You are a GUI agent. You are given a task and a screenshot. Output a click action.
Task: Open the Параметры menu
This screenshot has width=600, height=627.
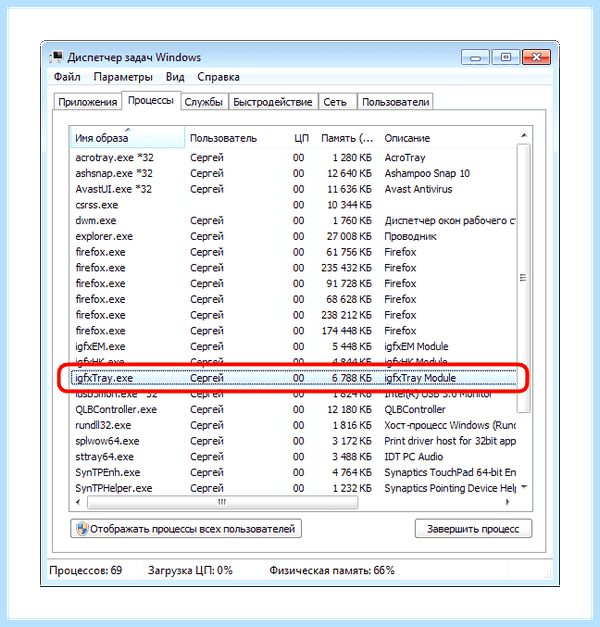[x=123, y=77]
